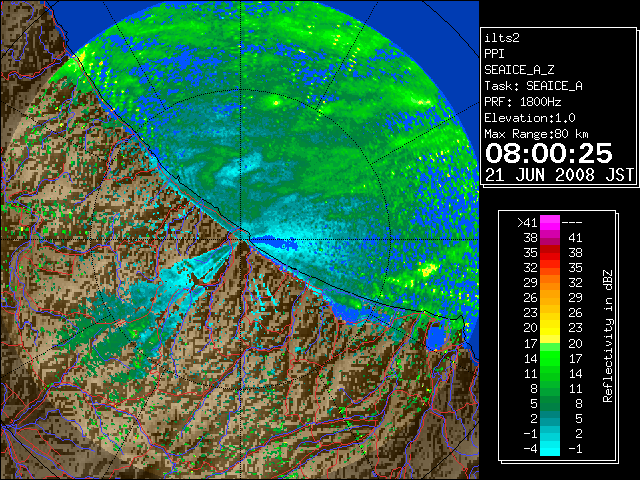Click the 'Reflectivity in dBZ' axis label
This screenshot has width=640, height=480.
tap(608, 336)
